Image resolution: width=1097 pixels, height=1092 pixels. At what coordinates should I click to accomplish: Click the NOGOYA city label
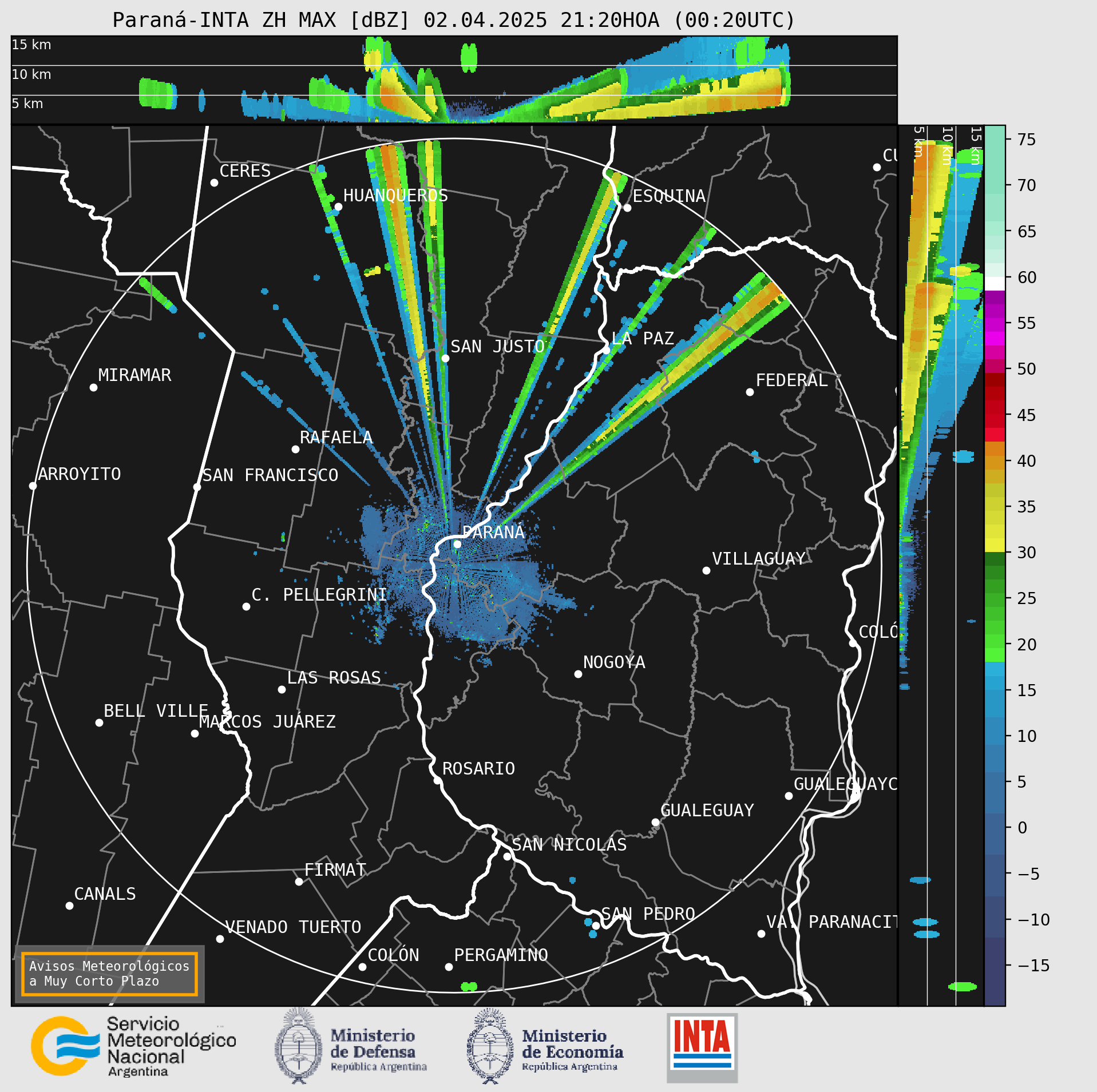coord(614,662)
